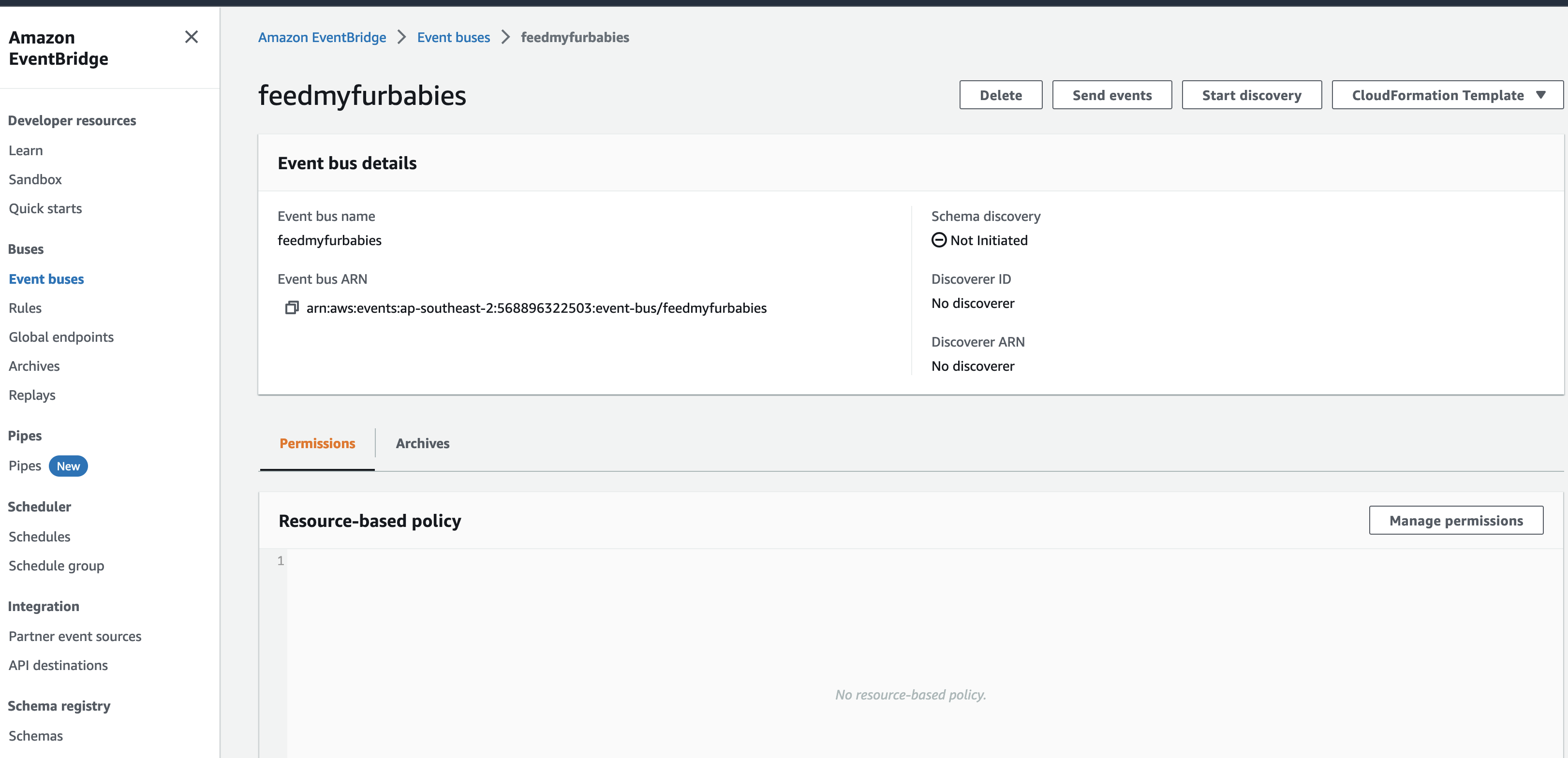Image resolution: width=1568 pixels, height=758 pixels.
Task: Open Global endpoints in the sidebar
Action: pyautogui.click(x=61, y=337)
